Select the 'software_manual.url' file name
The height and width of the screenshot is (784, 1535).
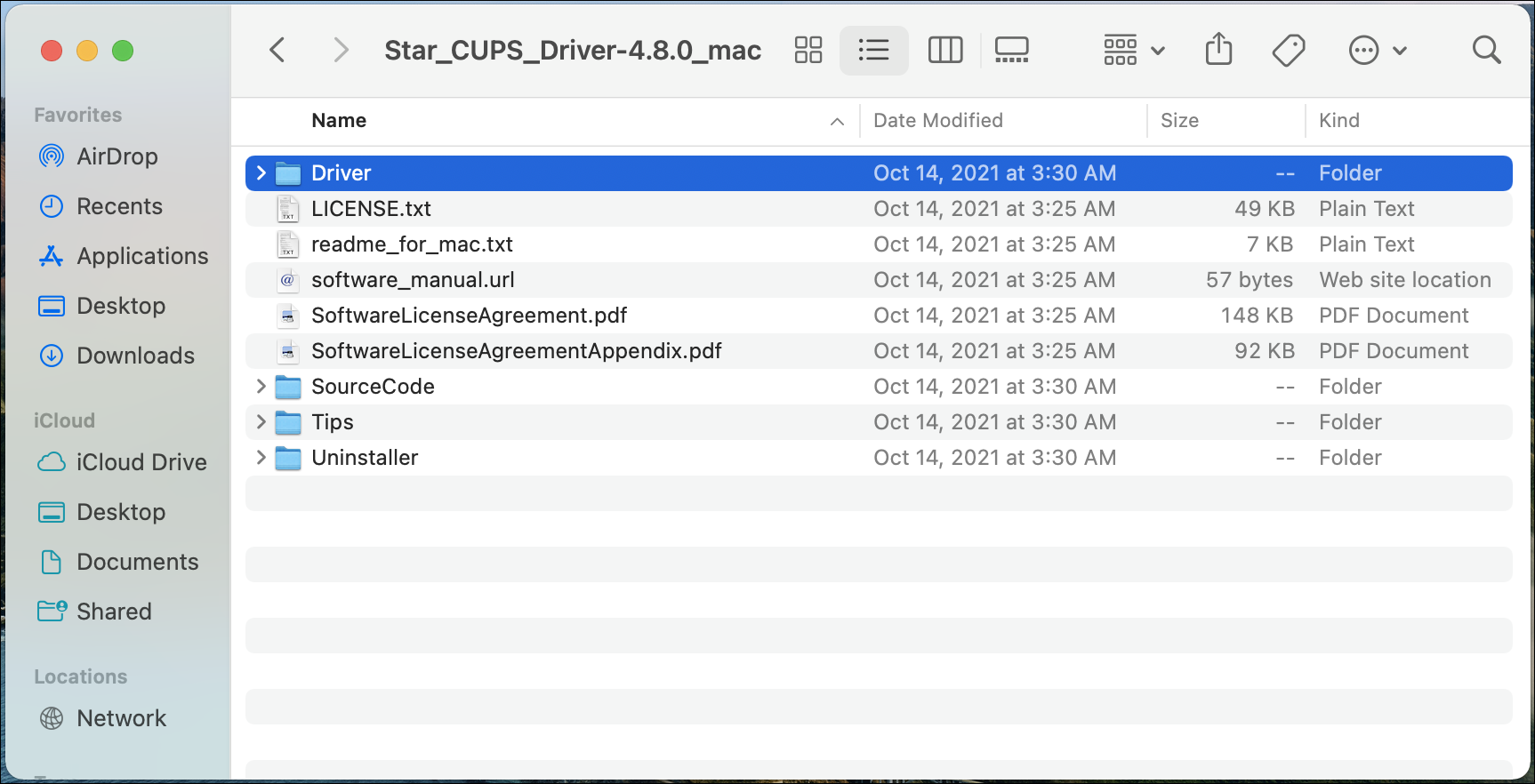click(x=413, y=280)
